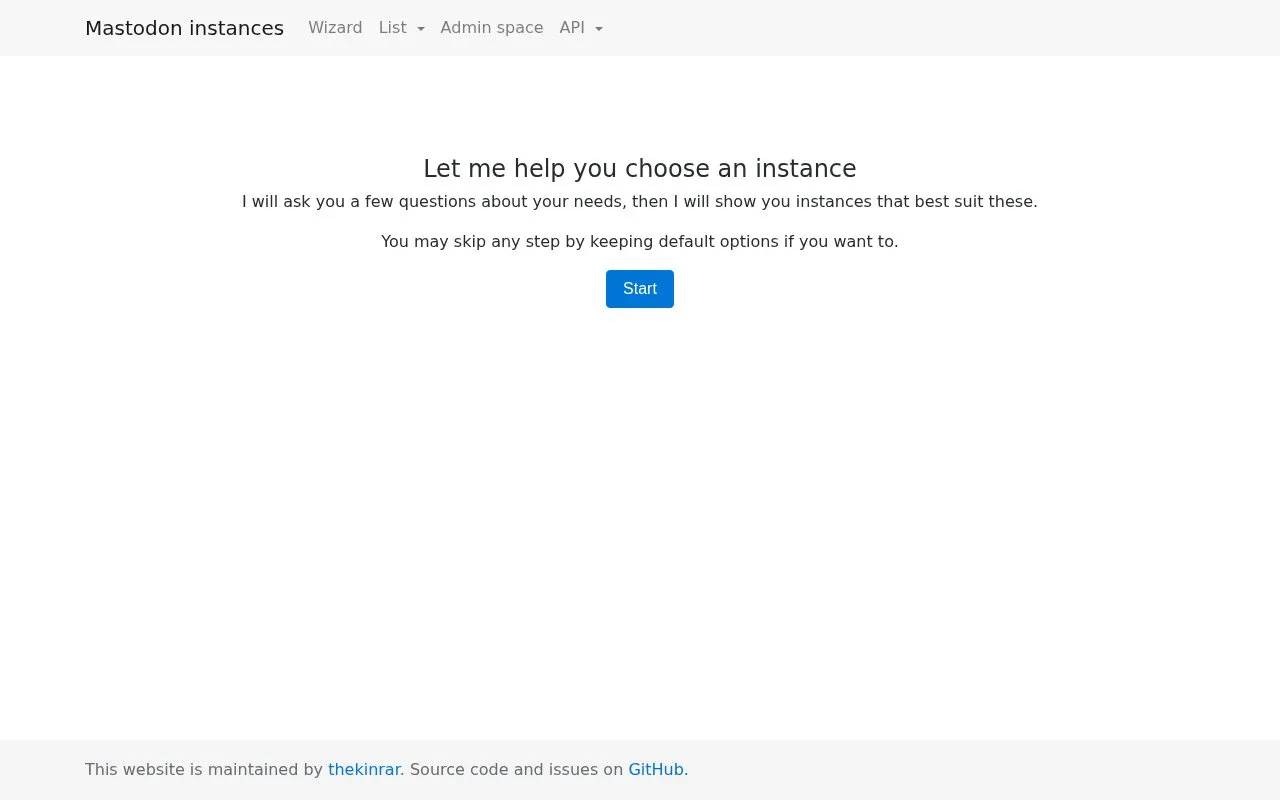Open the Mastodon instances home link

184,28
